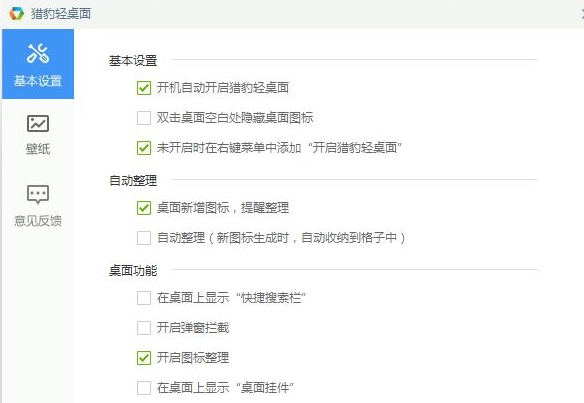
Task: Click the 开启图标整理 label text
Action: [x=193, y=358]
